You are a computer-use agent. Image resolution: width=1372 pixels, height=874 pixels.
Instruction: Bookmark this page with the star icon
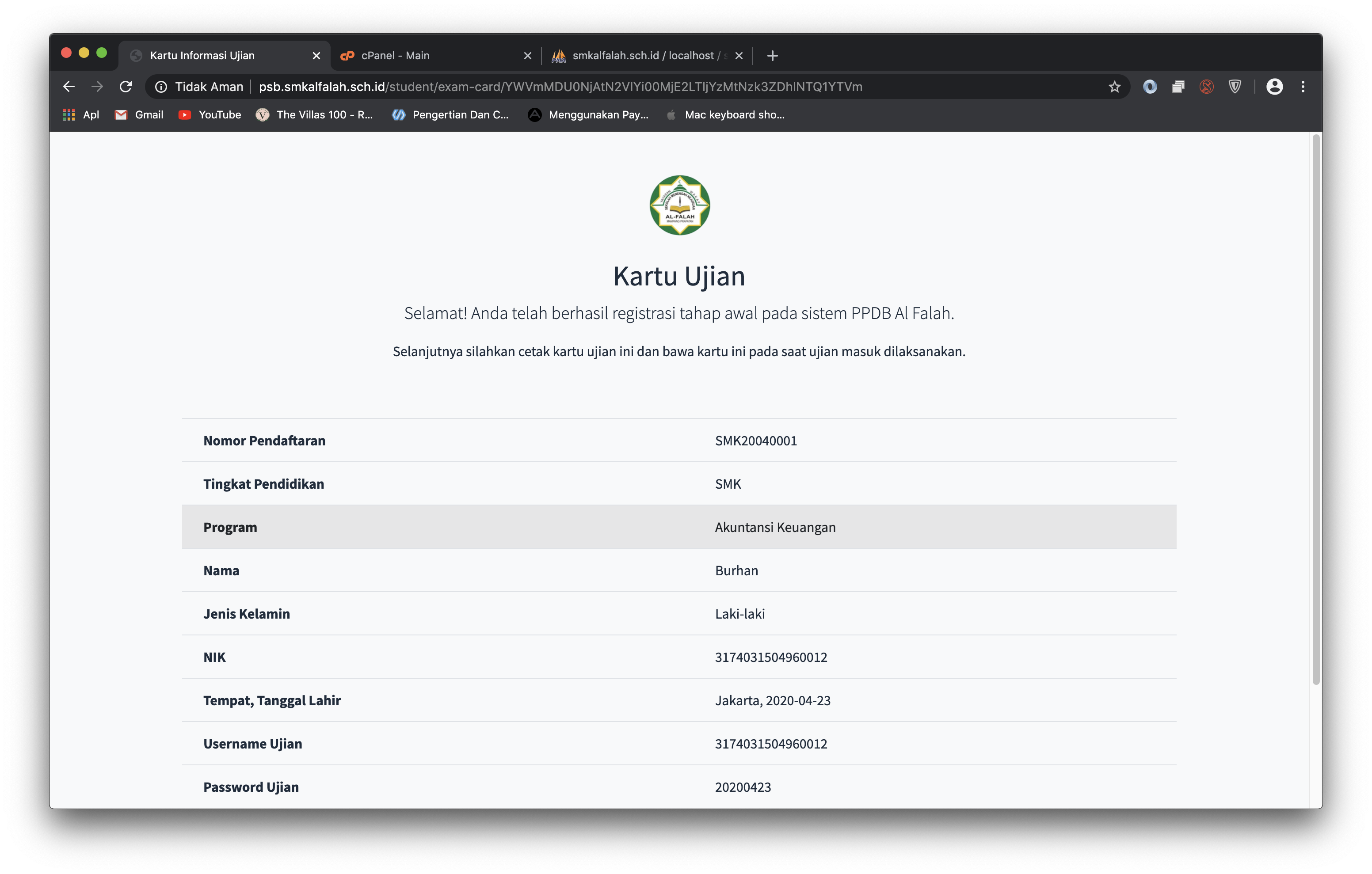point(1114,87)
